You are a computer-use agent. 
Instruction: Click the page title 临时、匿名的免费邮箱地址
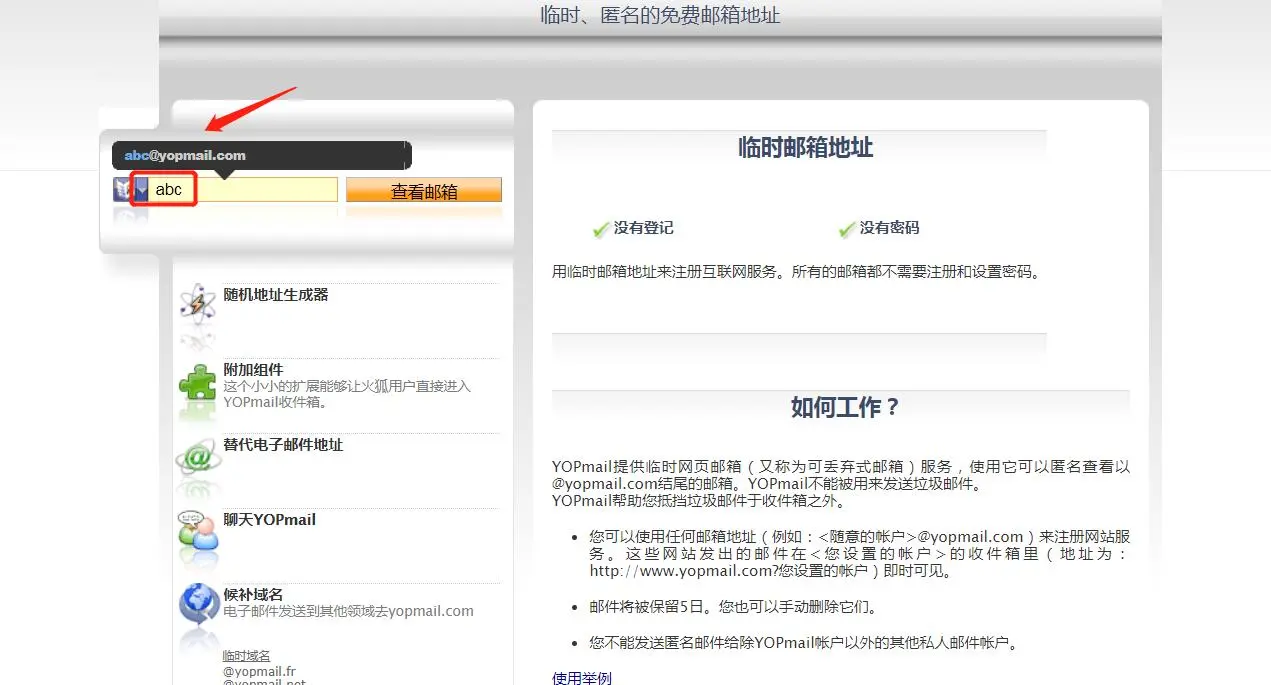660,15
